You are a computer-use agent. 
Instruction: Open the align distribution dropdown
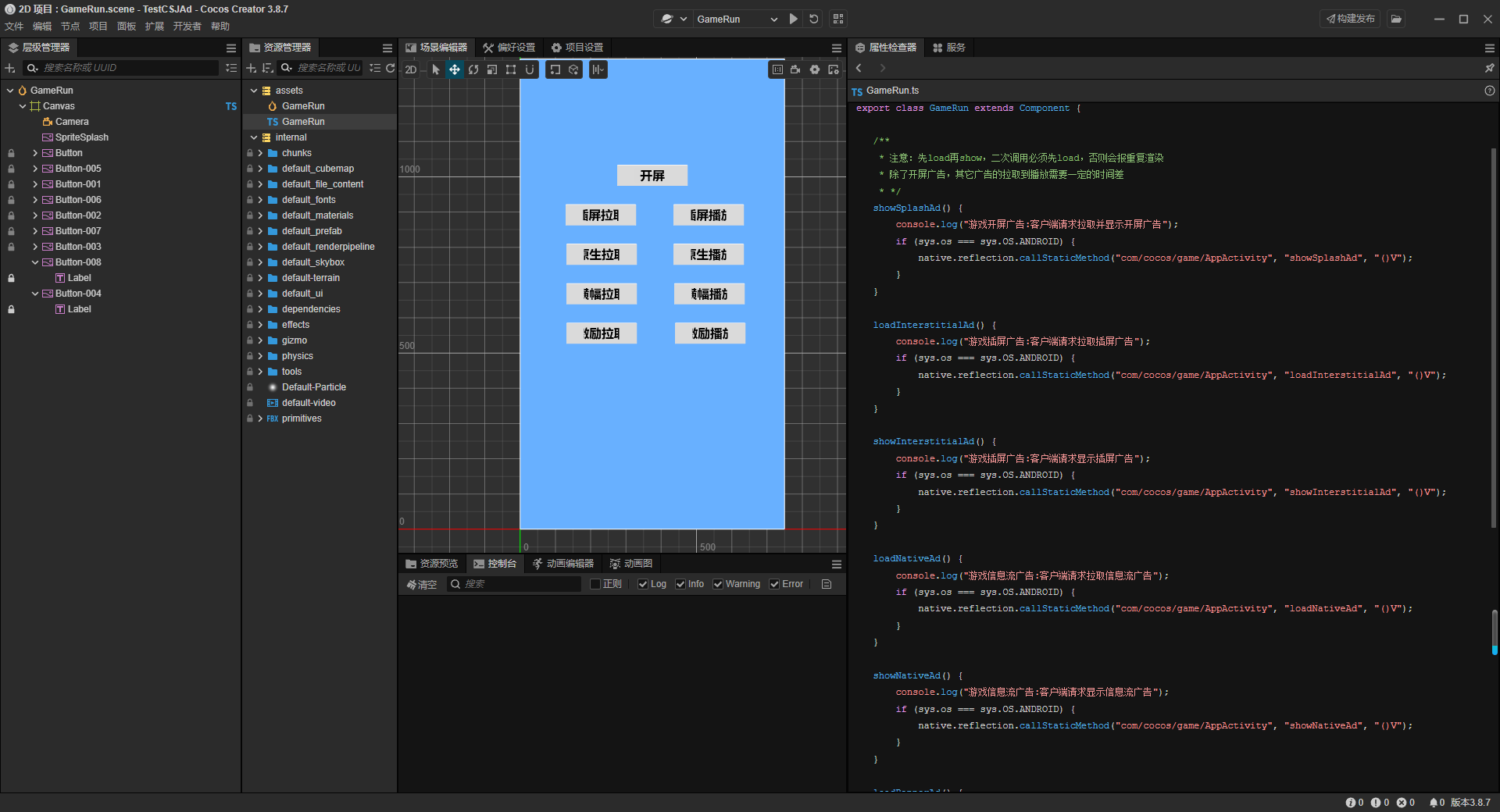598,69
